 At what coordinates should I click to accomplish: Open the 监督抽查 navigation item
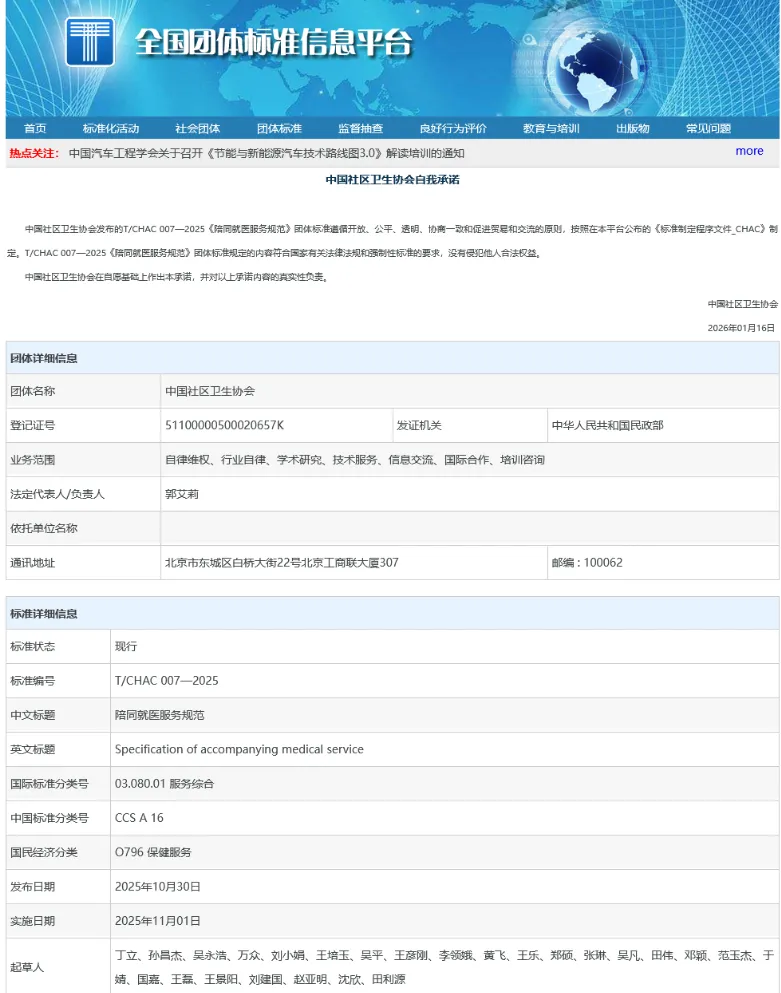click(x=360, y=128)
